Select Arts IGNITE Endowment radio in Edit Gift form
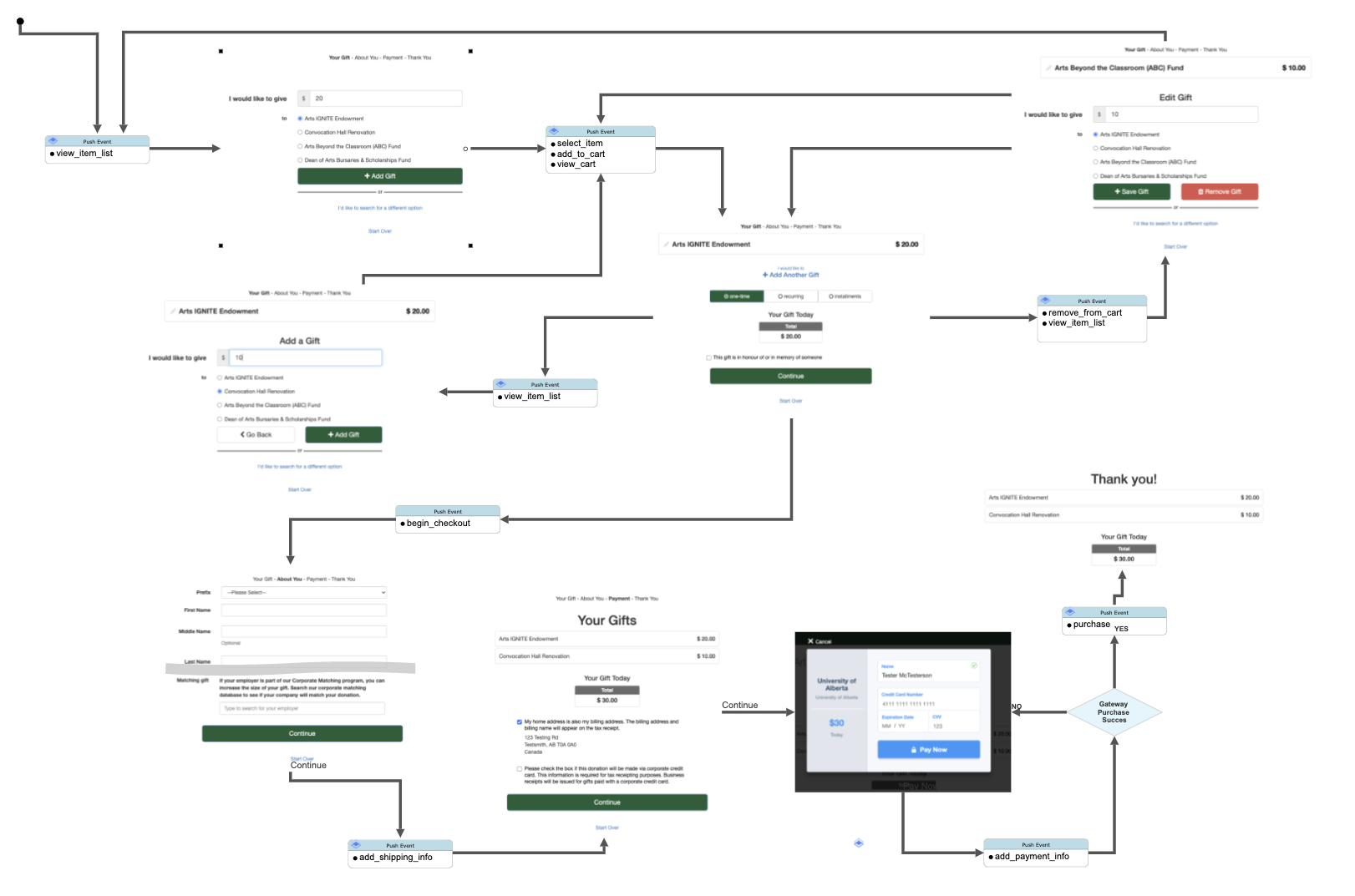The width and height of the screenshot is (1355, 896). [x=1095, y=134]
